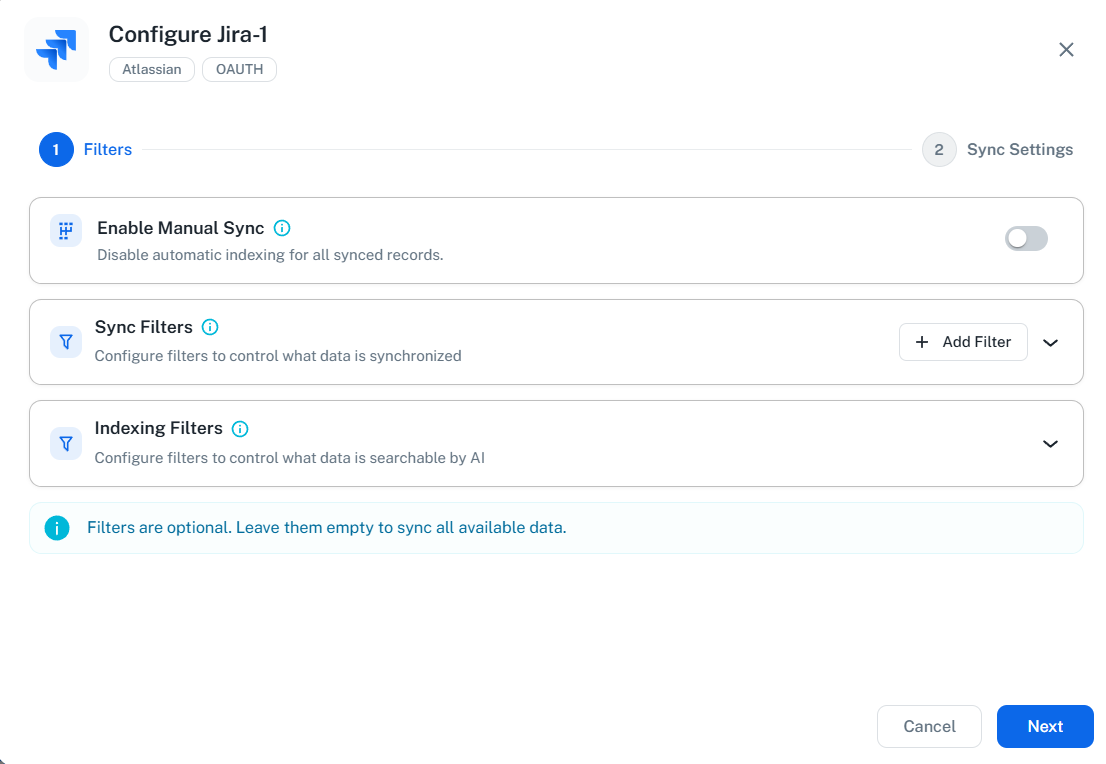
Task: Click the manual sync grid icon
Action: point(65,230)
